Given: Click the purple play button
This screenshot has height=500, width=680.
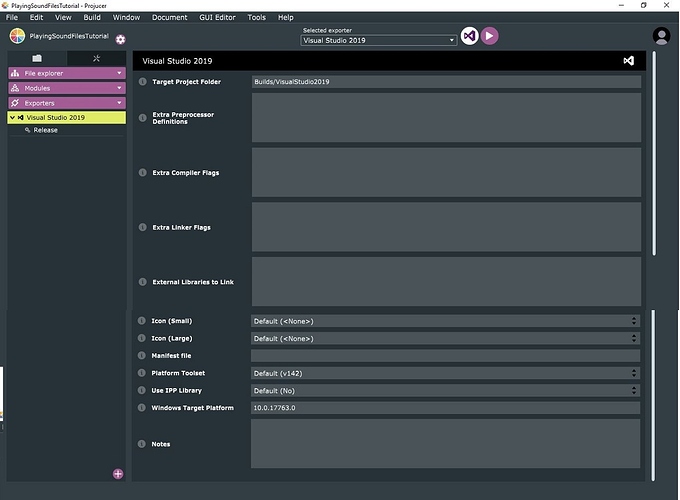Looking at the screenshot, I should [x=490, y=36].
